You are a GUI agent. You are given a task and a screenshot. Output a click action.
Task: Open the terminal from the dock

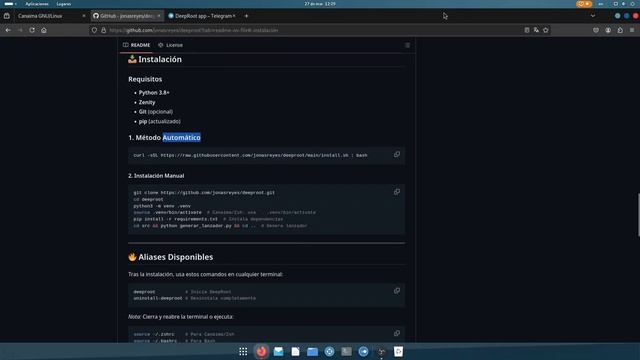[346, 351]
